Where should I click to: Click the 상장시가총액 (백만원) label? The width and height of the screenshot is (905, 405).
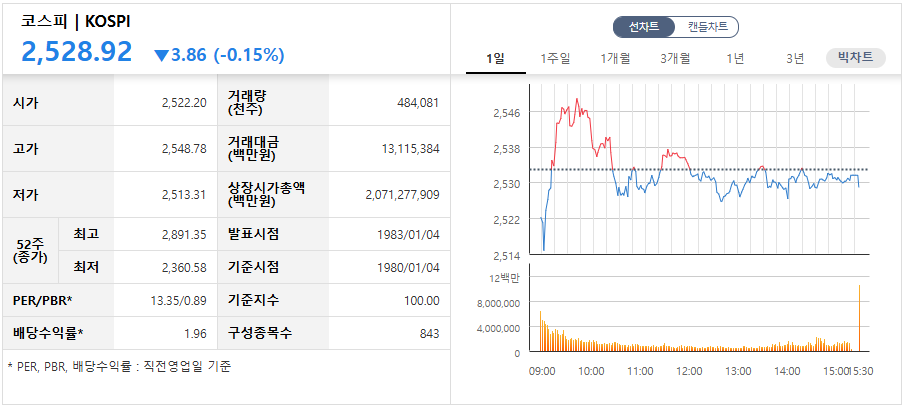coord(265,195)
